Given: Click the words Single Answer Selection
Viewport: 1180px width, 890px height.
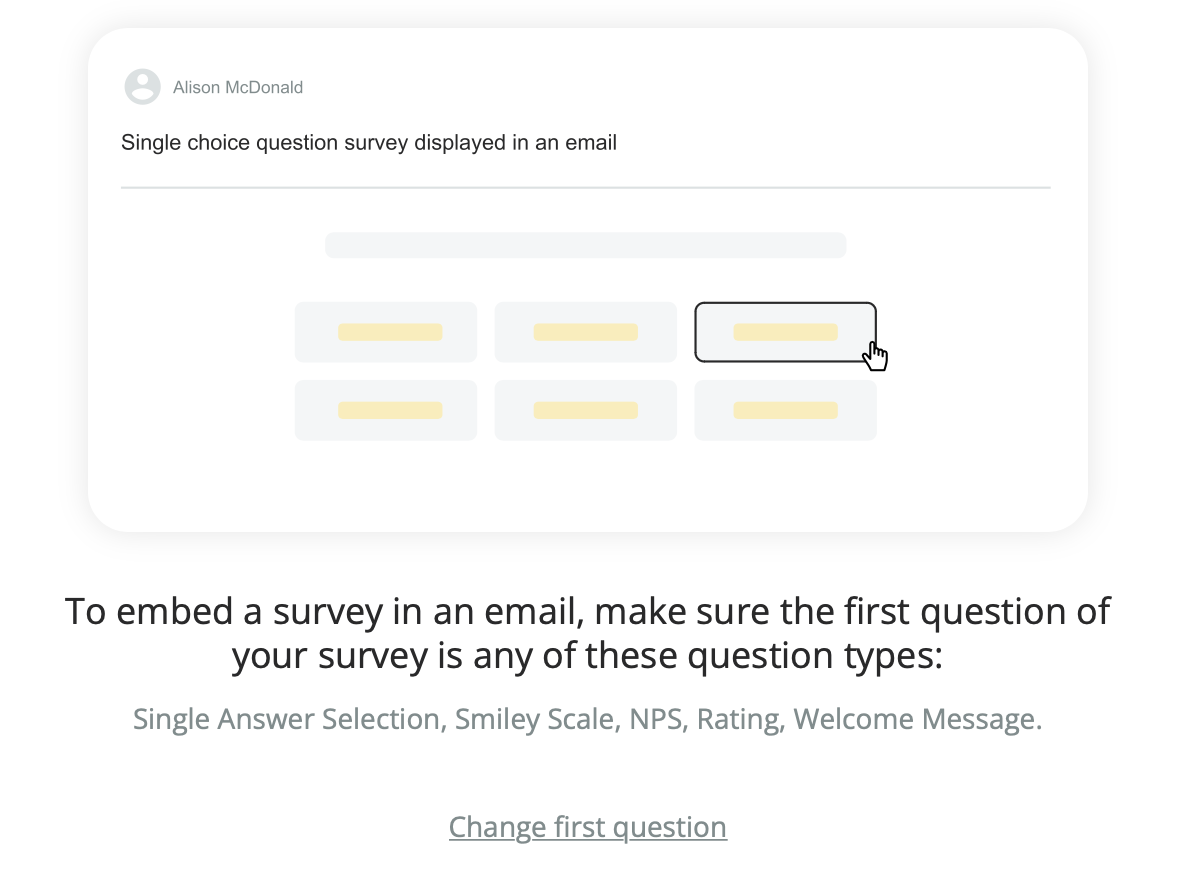Looking at the screenshot, I should click(289, 718).
